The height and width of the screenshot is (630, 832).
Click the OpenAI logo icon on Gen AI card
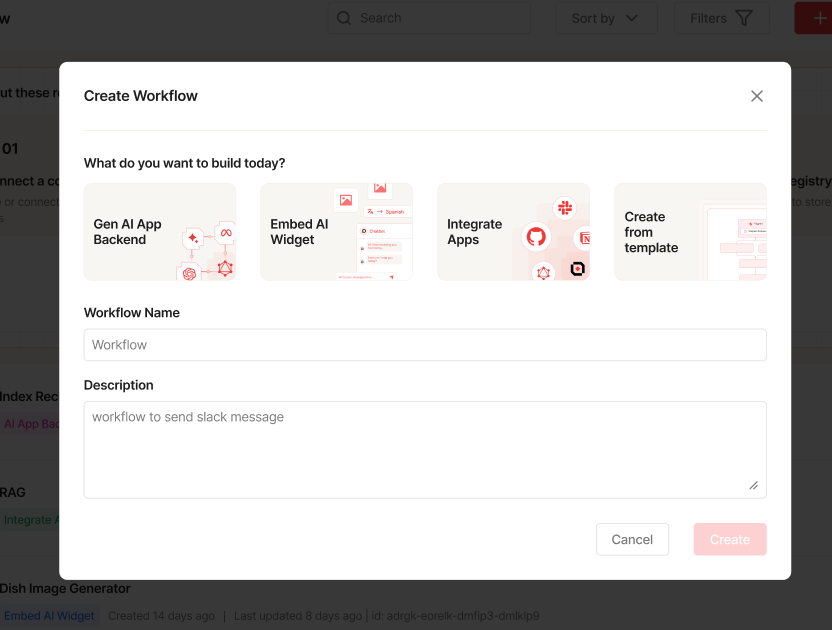click(x=188, y=273)
